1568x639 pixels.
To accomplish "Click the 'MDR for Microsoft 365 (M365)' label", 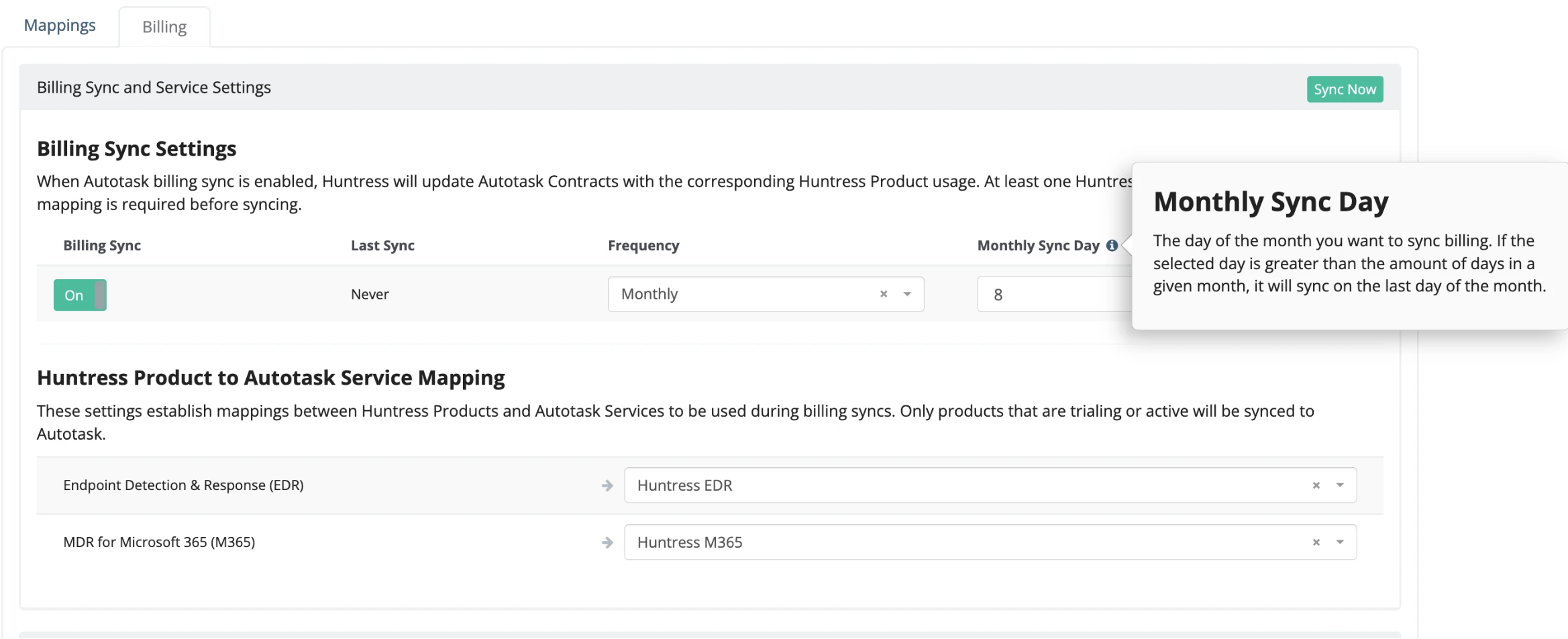I will point(159,542).
